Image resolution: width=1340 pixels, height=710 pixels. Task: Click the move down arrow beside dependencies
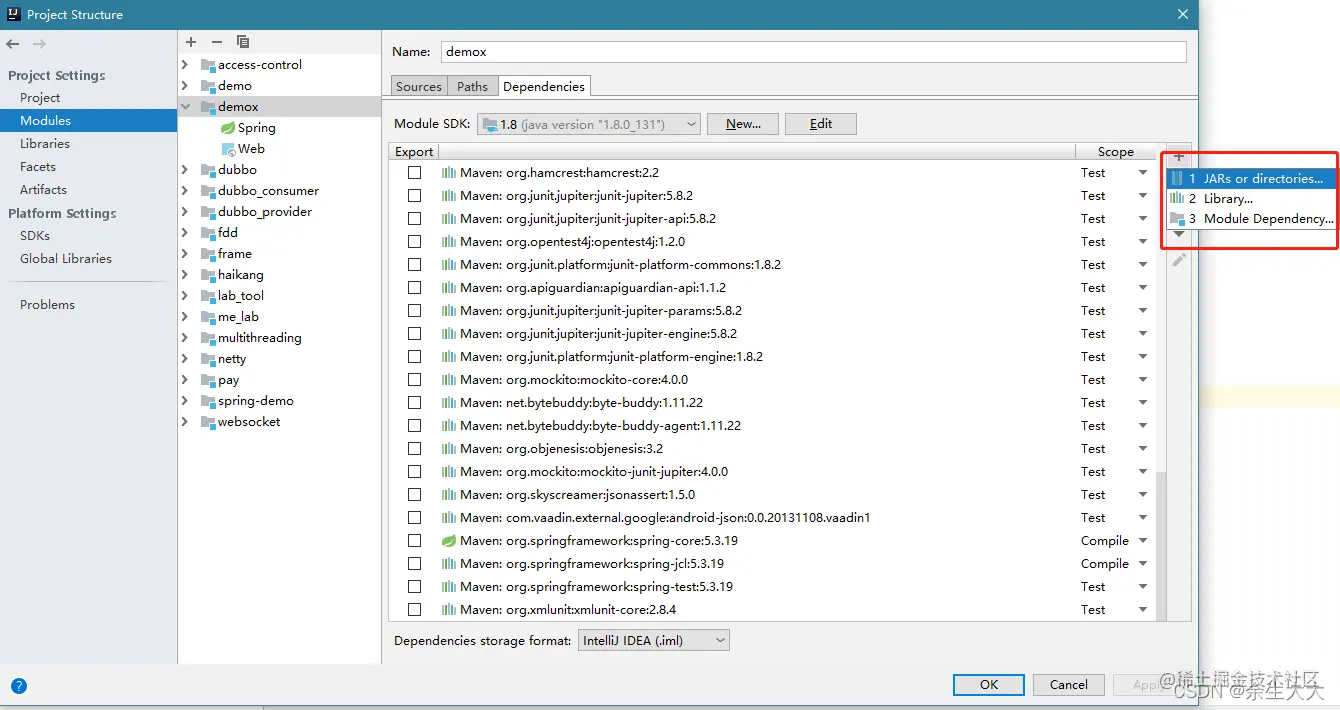point(1179,234)
